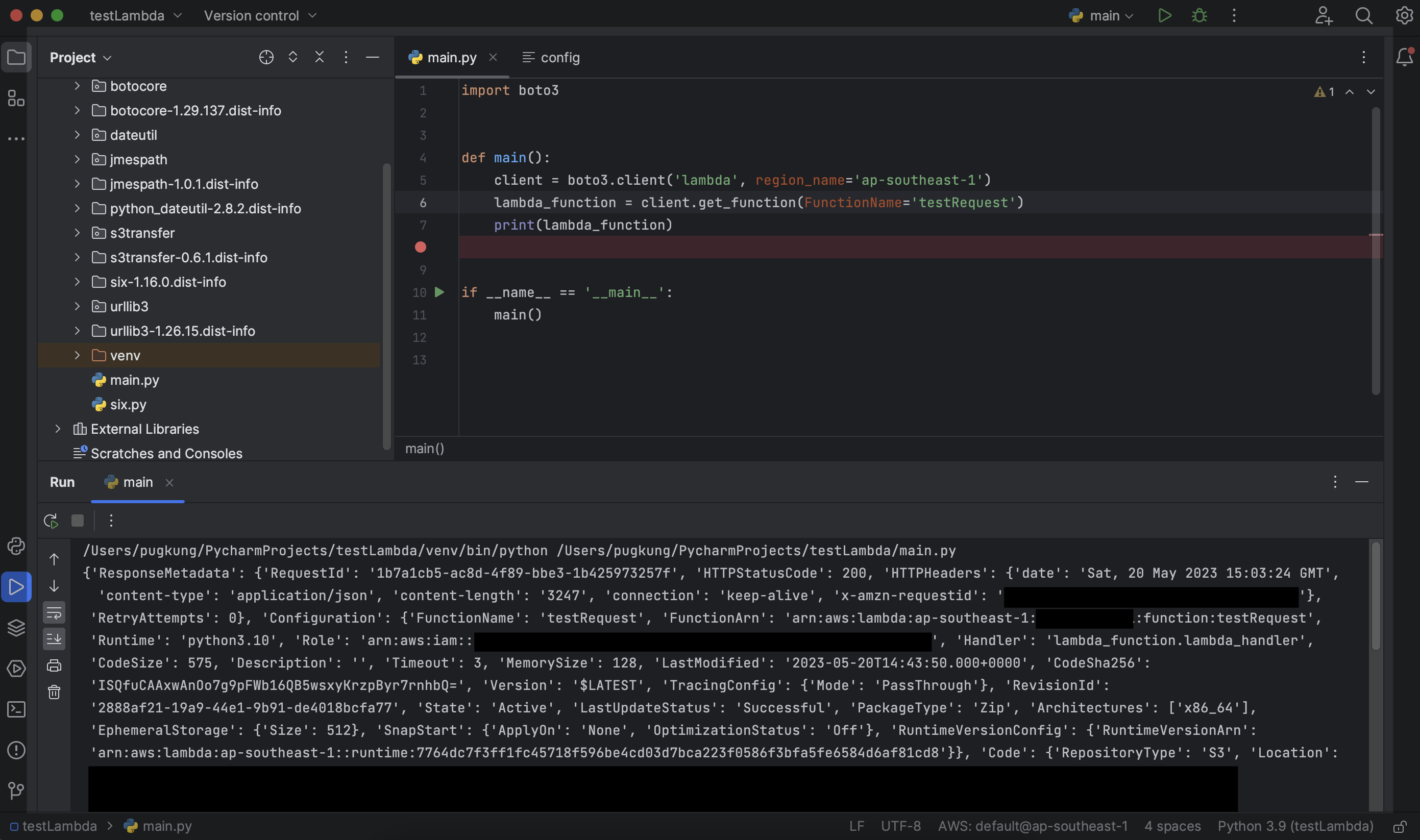Screen dimensions: 1420x840
Task: Jump up the stack trace arrow
Action: pos(54,559)
